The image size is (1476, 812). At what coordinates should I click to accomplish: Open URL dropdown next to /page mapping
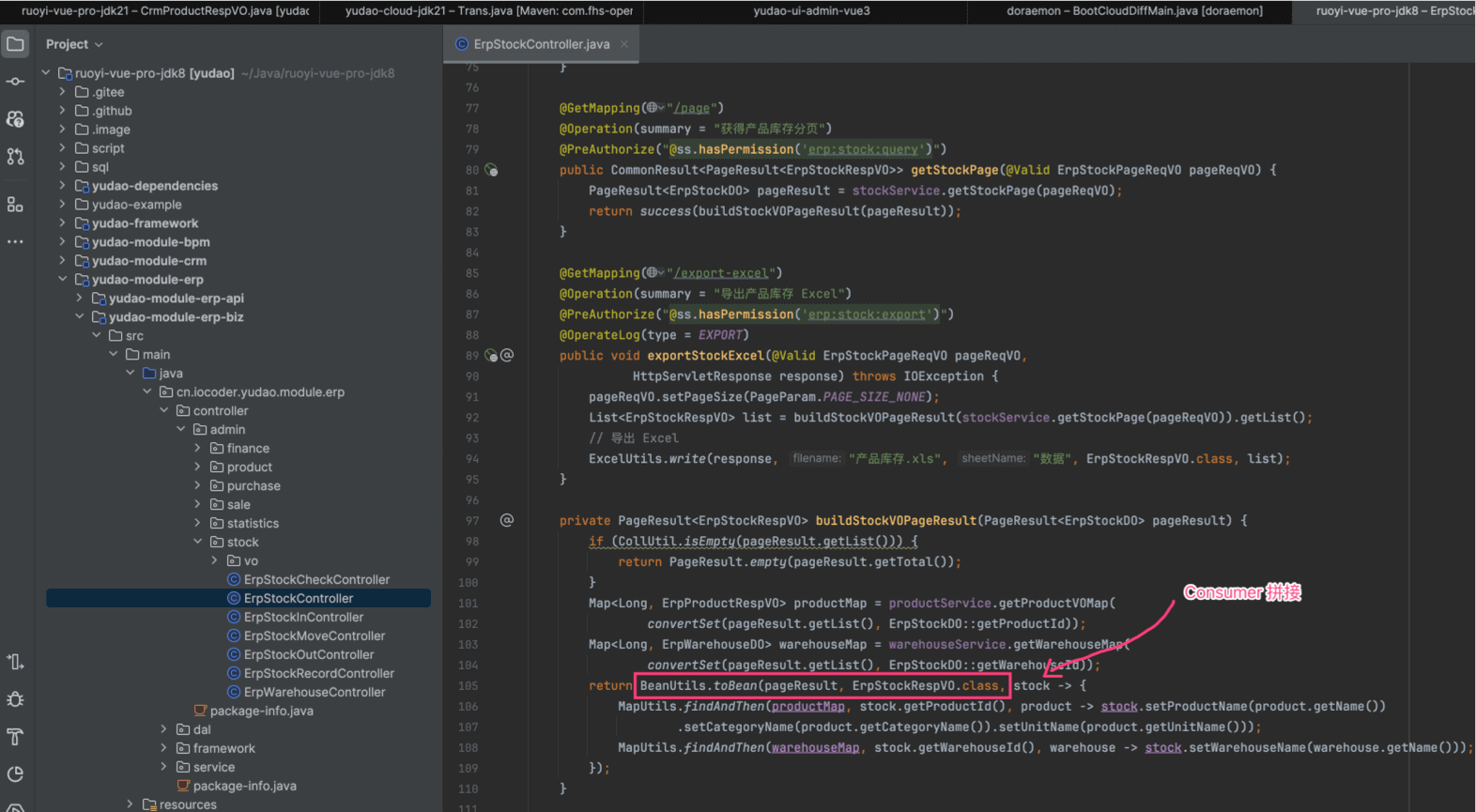655,108
